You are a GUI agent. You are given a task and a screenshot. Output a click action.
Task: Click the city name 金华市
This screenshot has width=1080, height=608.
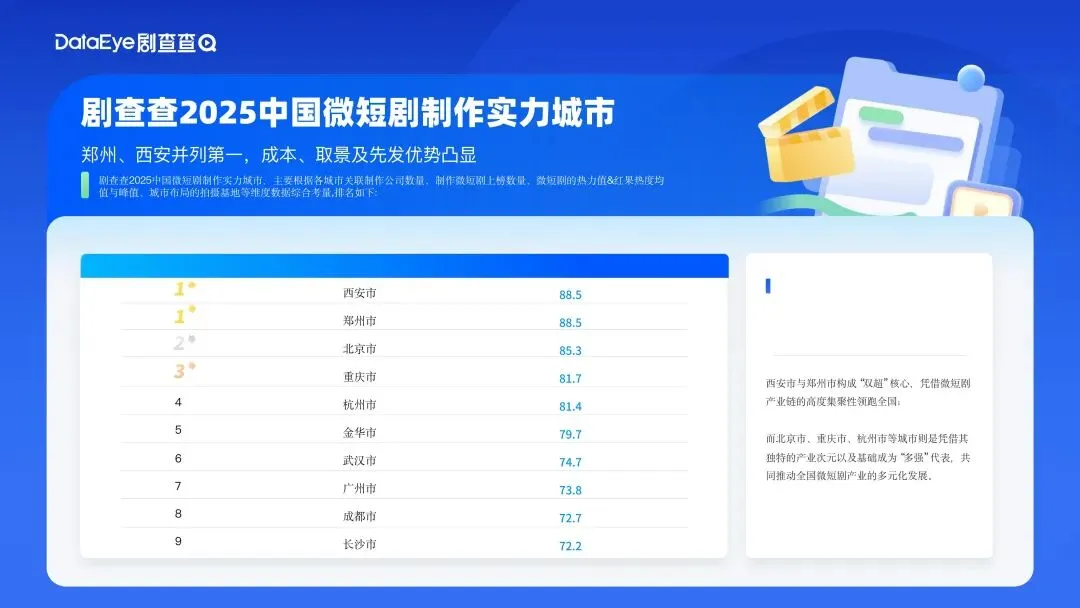(360, 433)
